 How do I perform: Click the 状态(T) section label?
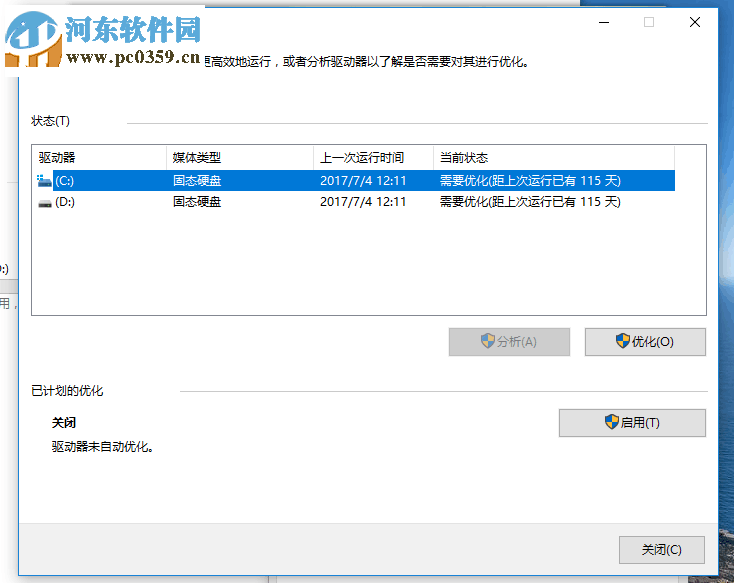pos(50,121)
